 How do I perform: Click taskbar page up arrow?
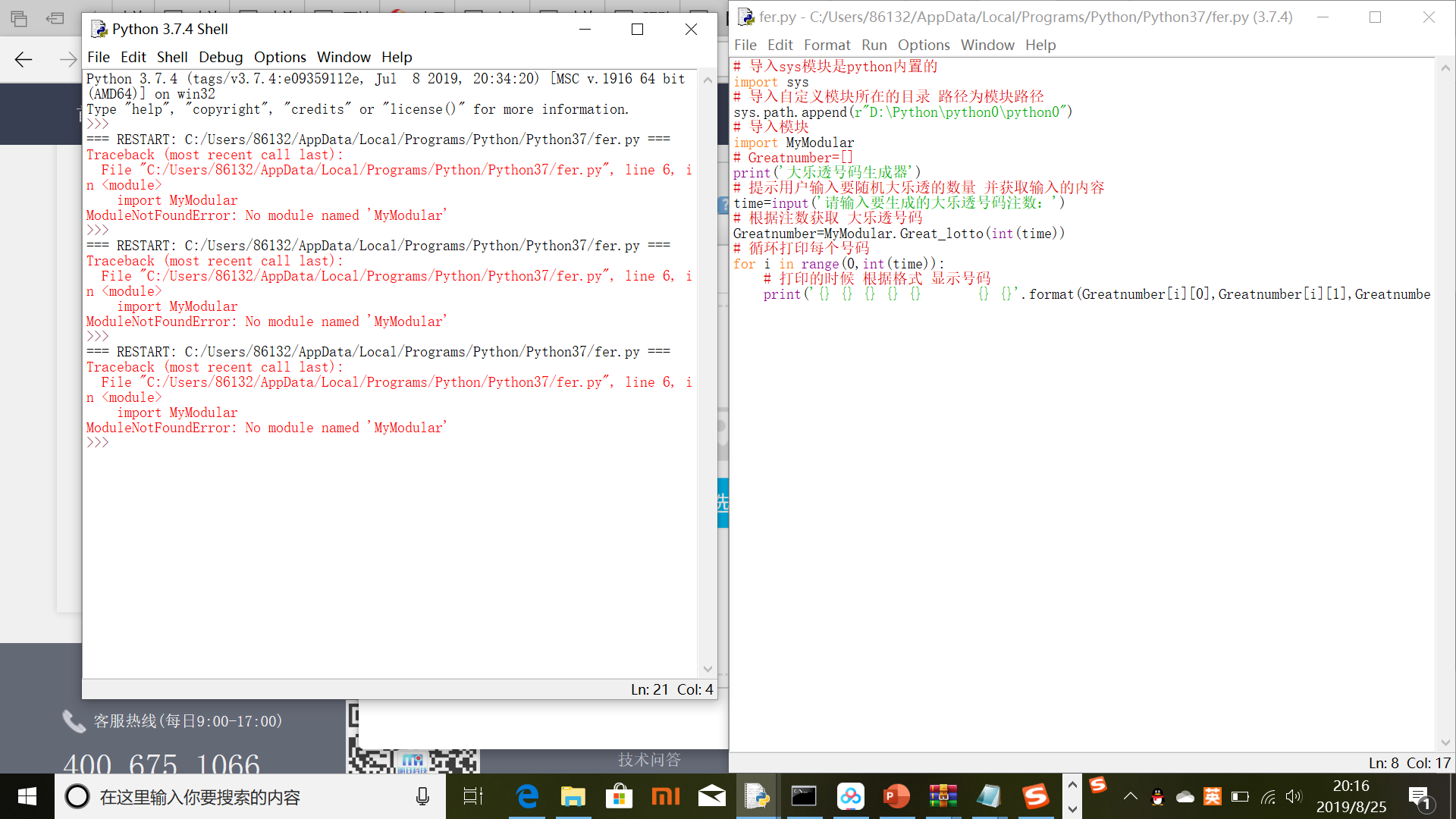click(1072, 784)
